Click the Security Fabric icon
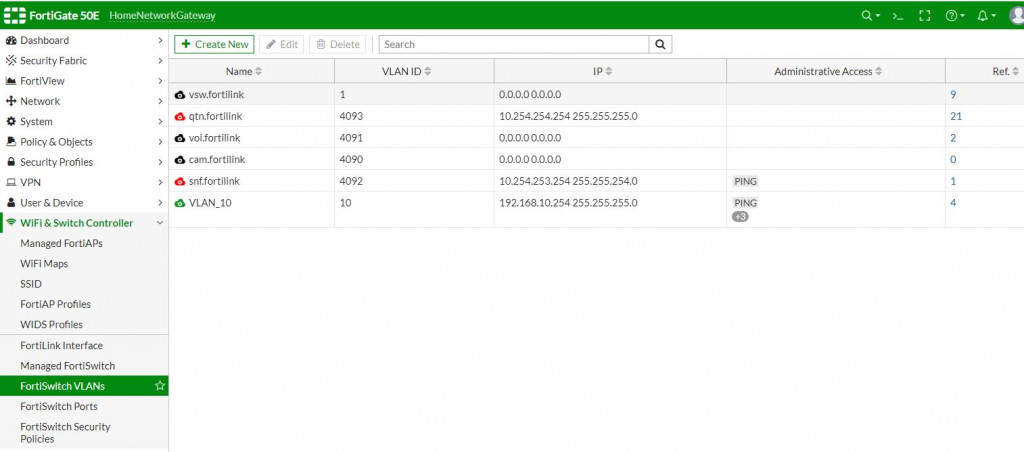Screen dimensions: 1024x452 coord(10,61)
